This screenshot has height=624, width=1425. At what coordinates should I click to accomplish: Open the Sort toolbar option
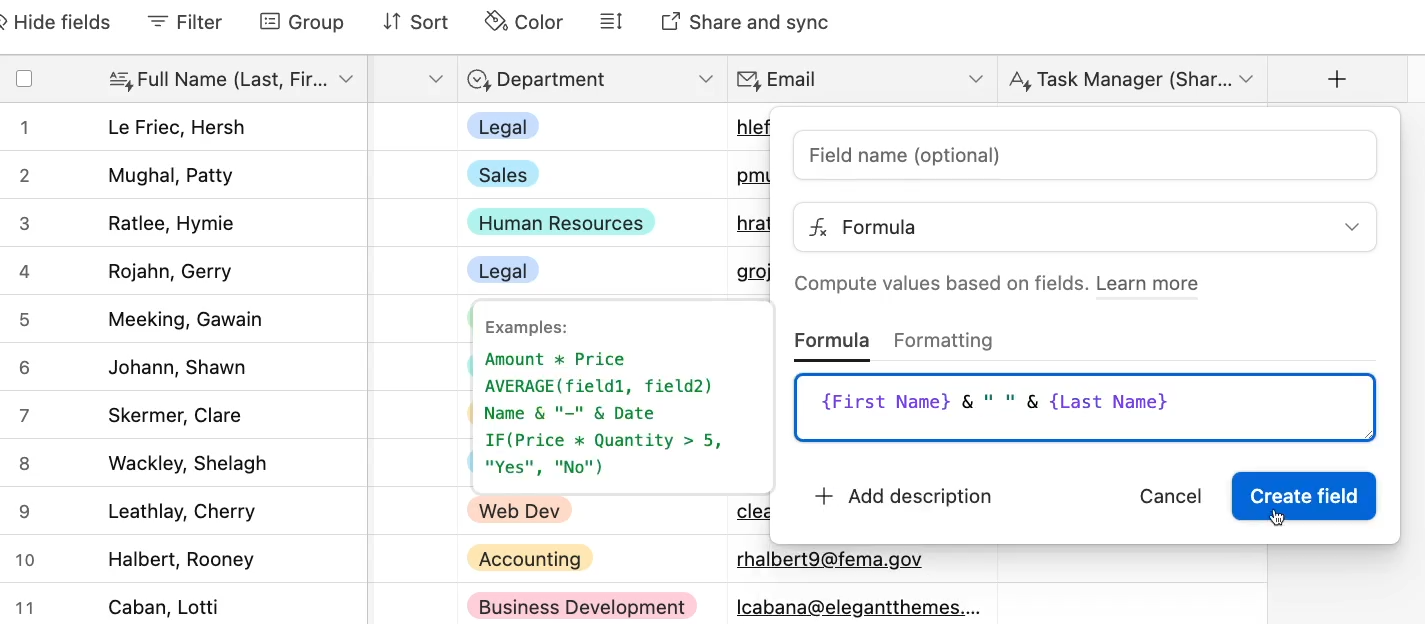coord(415,22)
